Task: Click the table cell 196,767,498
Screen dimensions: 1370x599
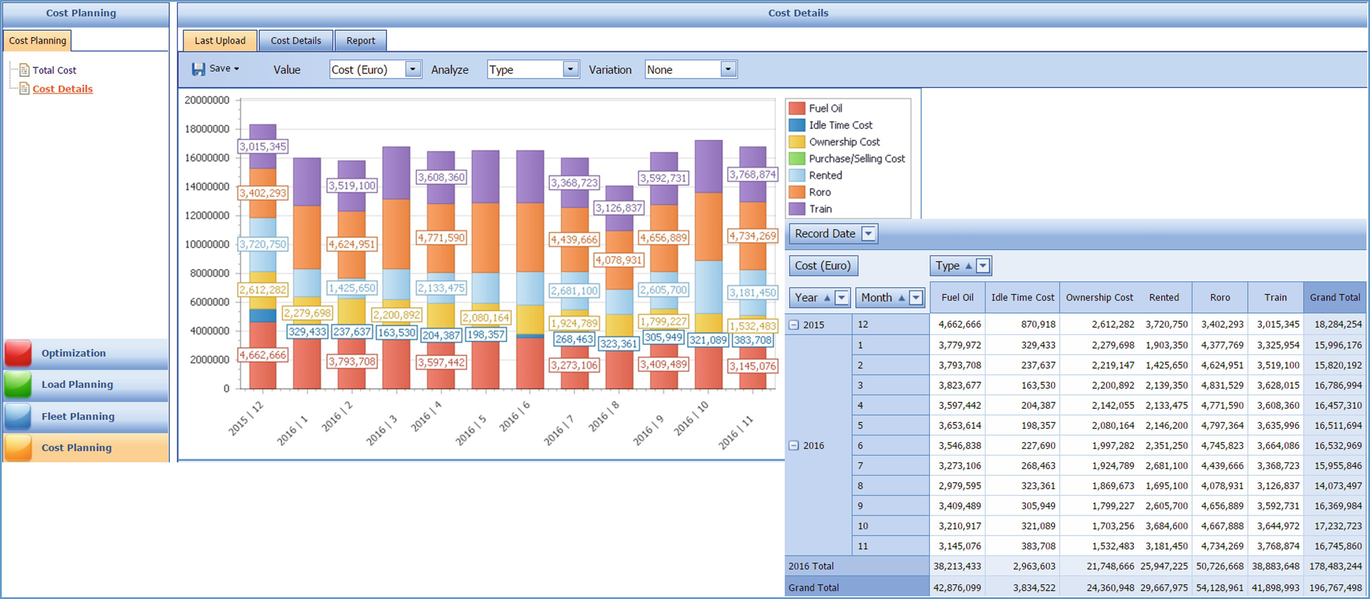Action: point(1333,587)
